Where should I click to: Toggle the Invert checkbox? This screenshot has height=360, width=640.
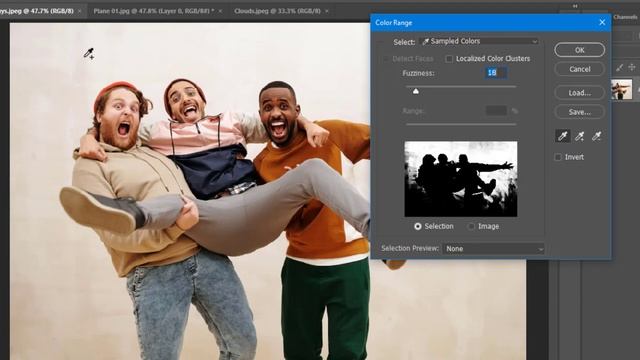coord(558,157)
